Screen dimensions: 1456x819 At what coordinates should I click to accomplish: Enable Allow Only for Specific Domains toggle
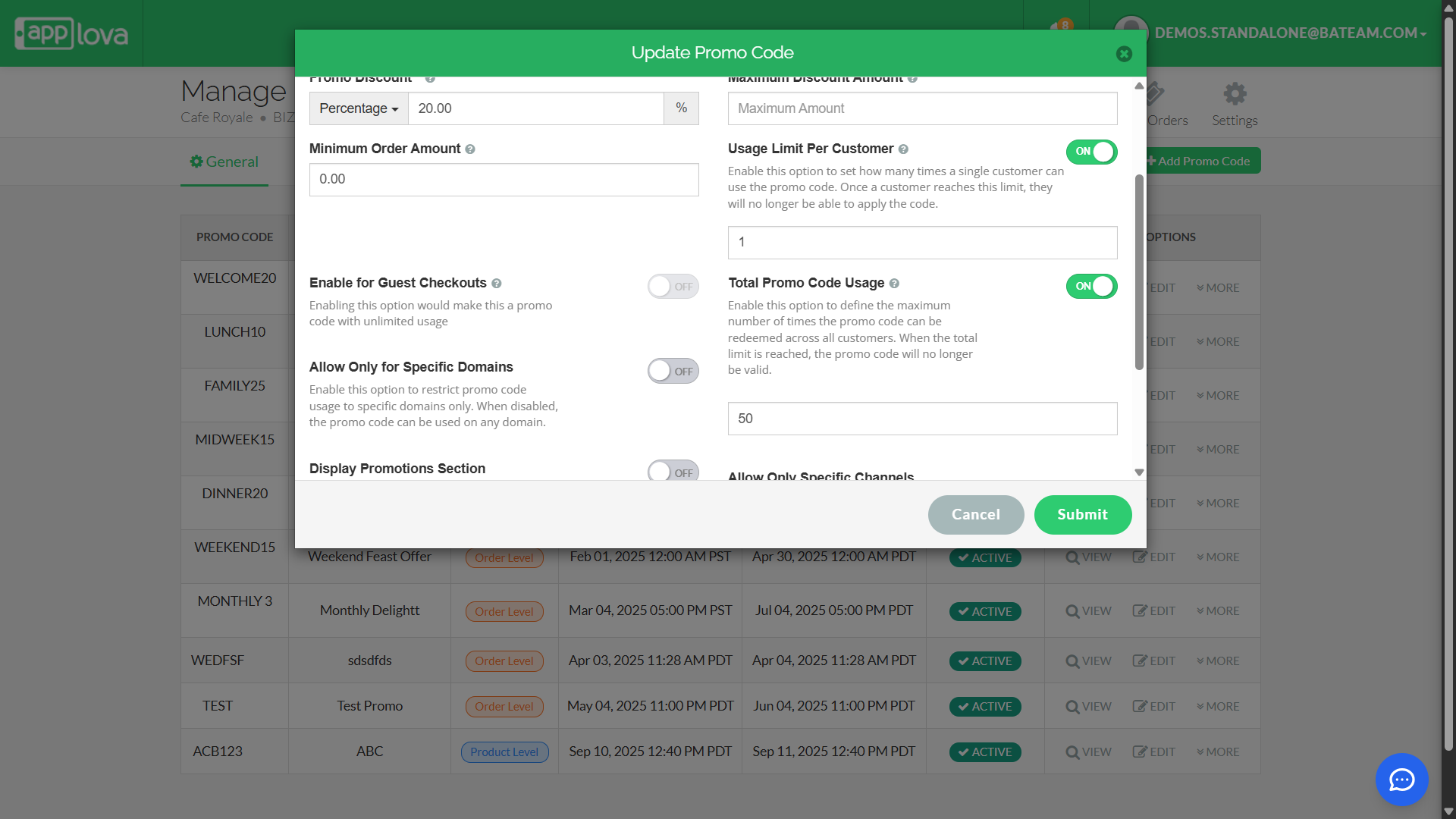coord(673,372)
